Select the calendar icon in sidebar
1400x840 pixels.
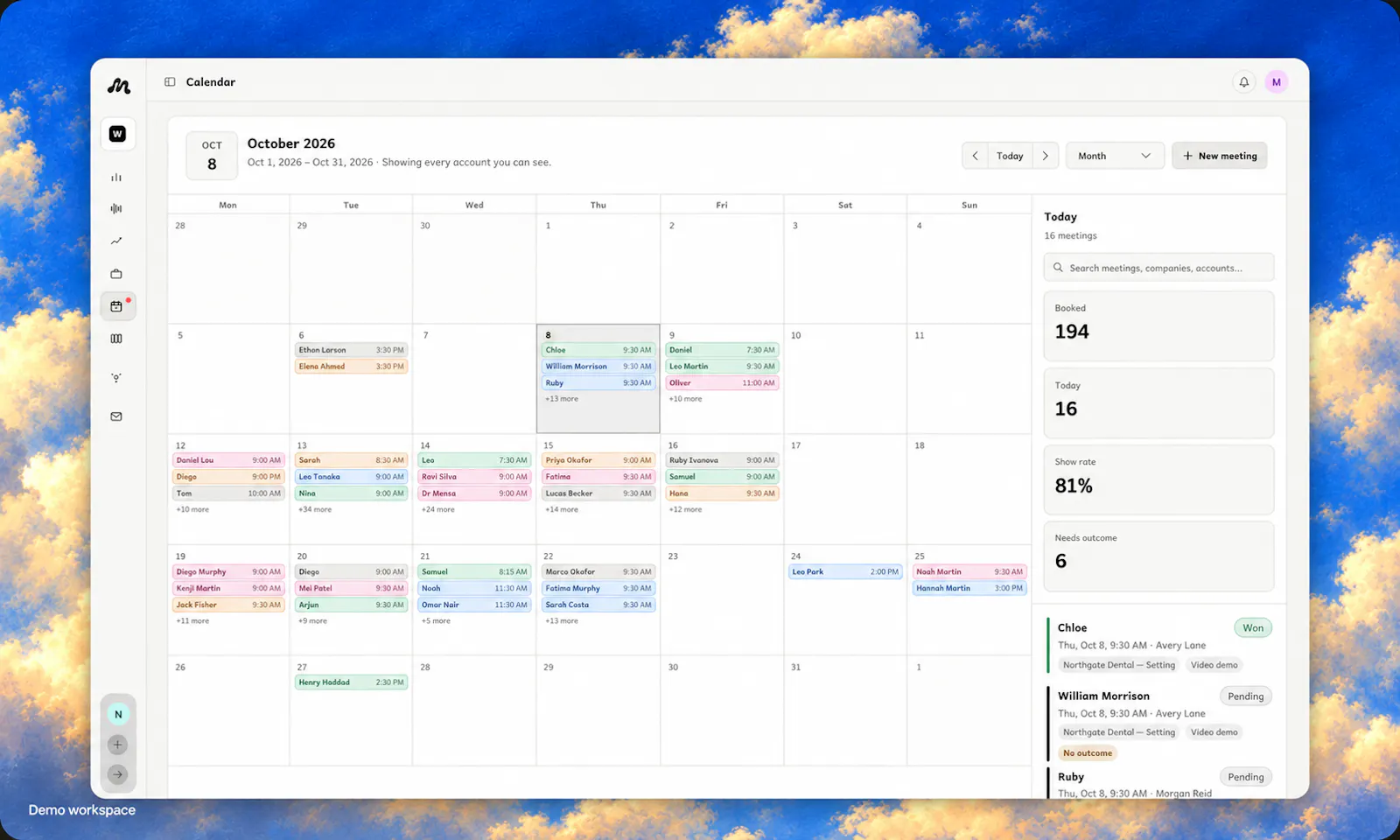coord(117,306)
